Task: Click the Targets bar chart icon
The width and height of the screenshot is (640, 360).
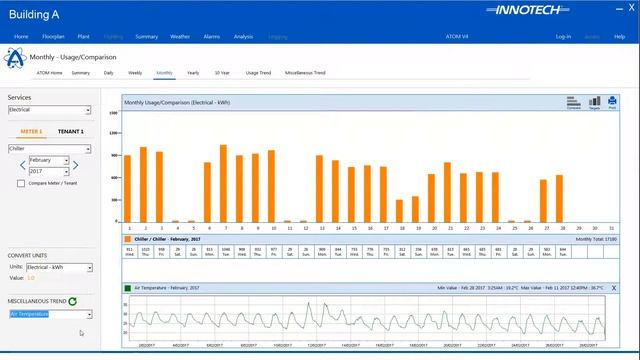Action: pos(594,102)
